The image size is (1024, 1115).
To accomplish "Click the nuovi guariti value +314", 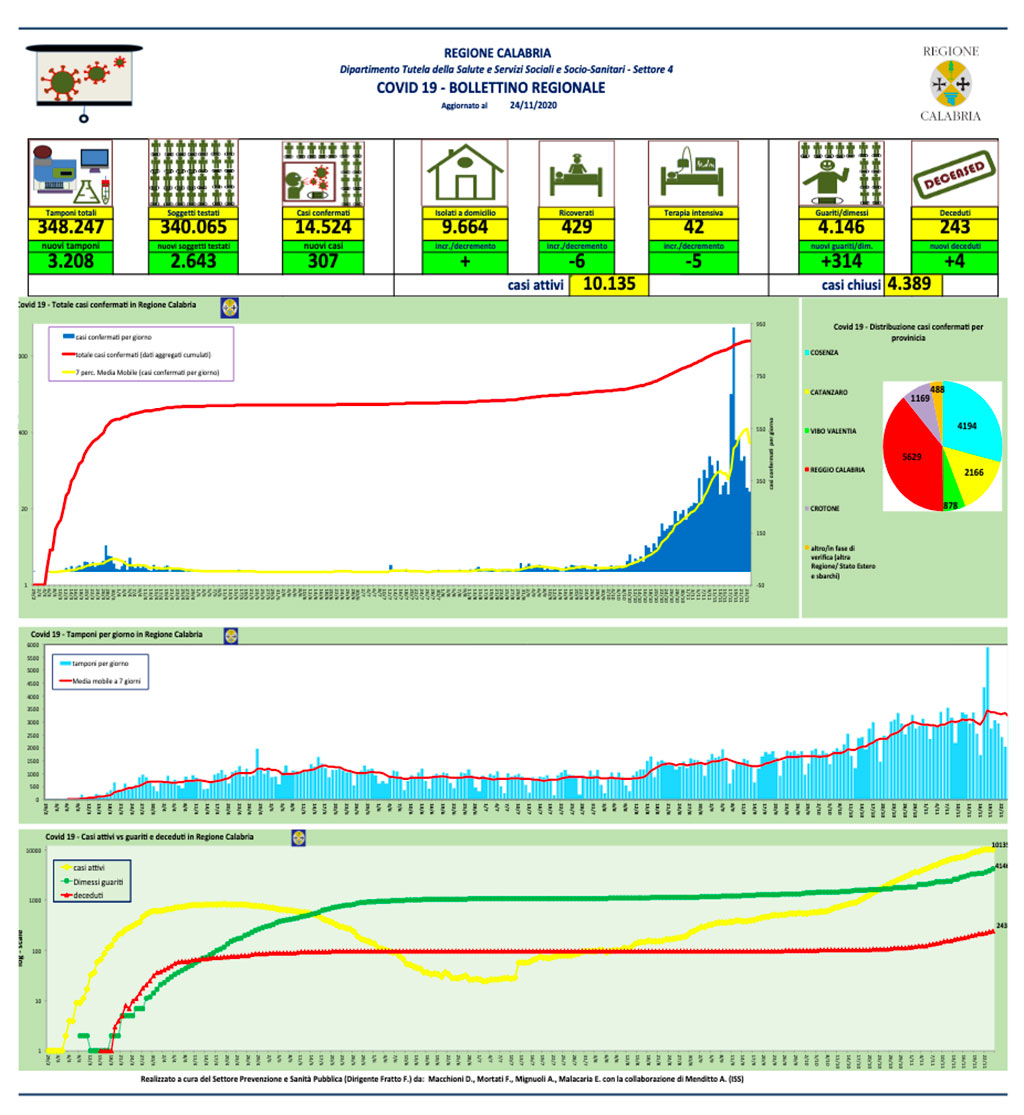I will click(841, 262).
